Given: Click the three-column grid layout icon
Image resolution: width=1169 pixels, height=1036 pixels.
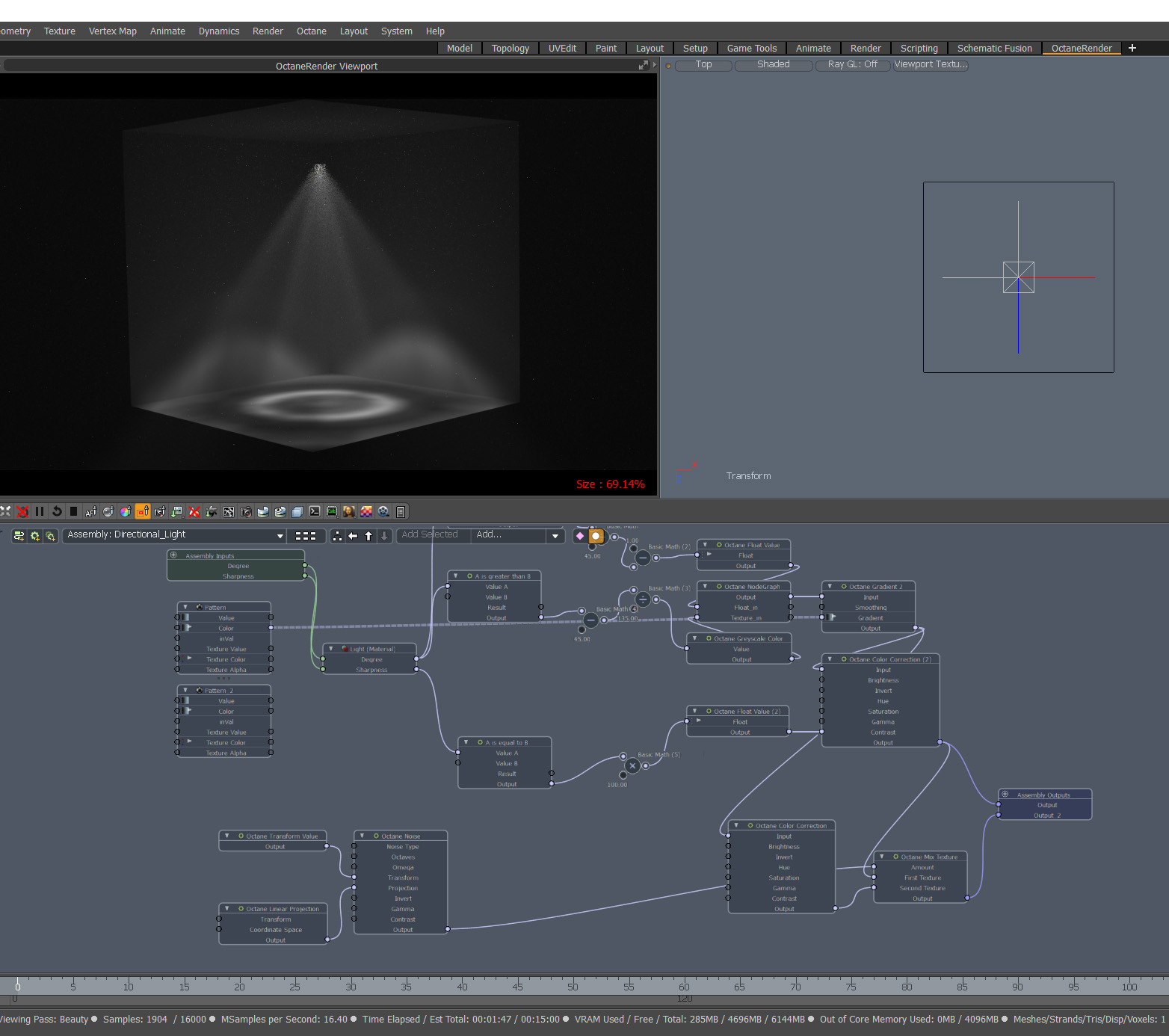Looking at the screenshot, I should pos(306,536).
